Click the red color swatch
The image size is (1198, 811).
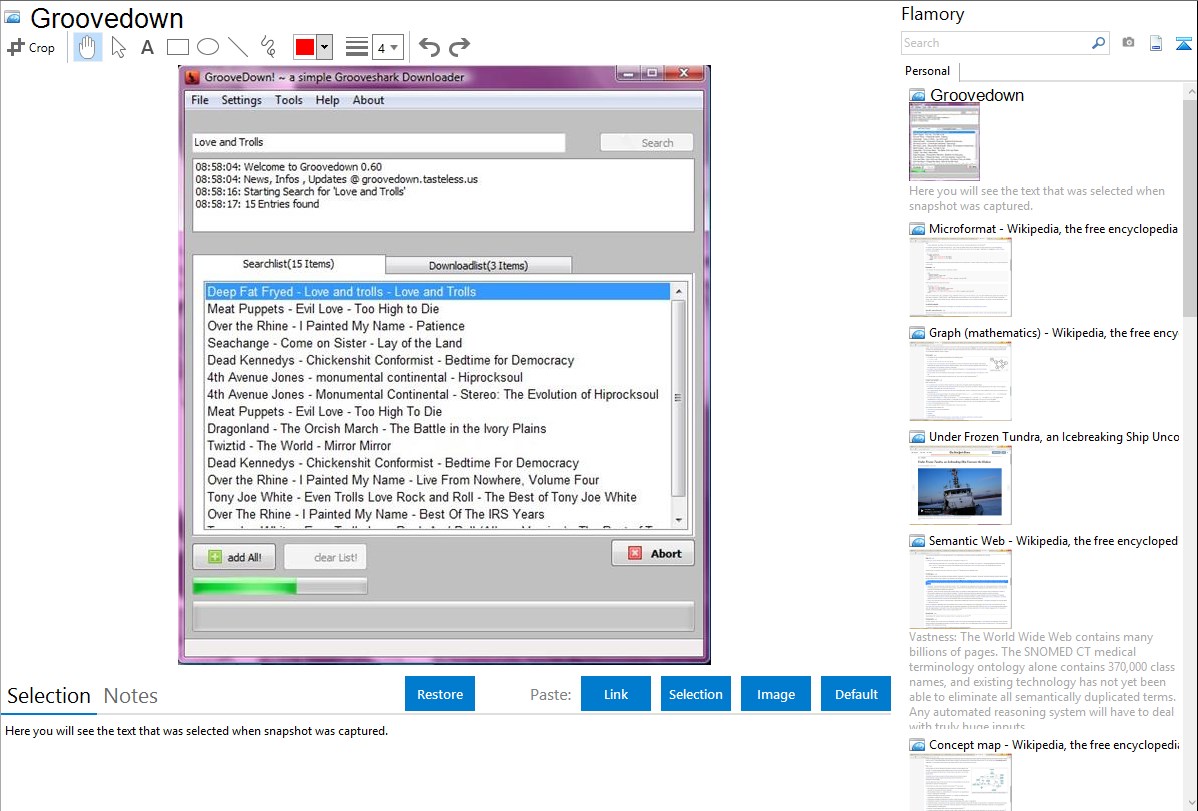click(x=304, y=47)
